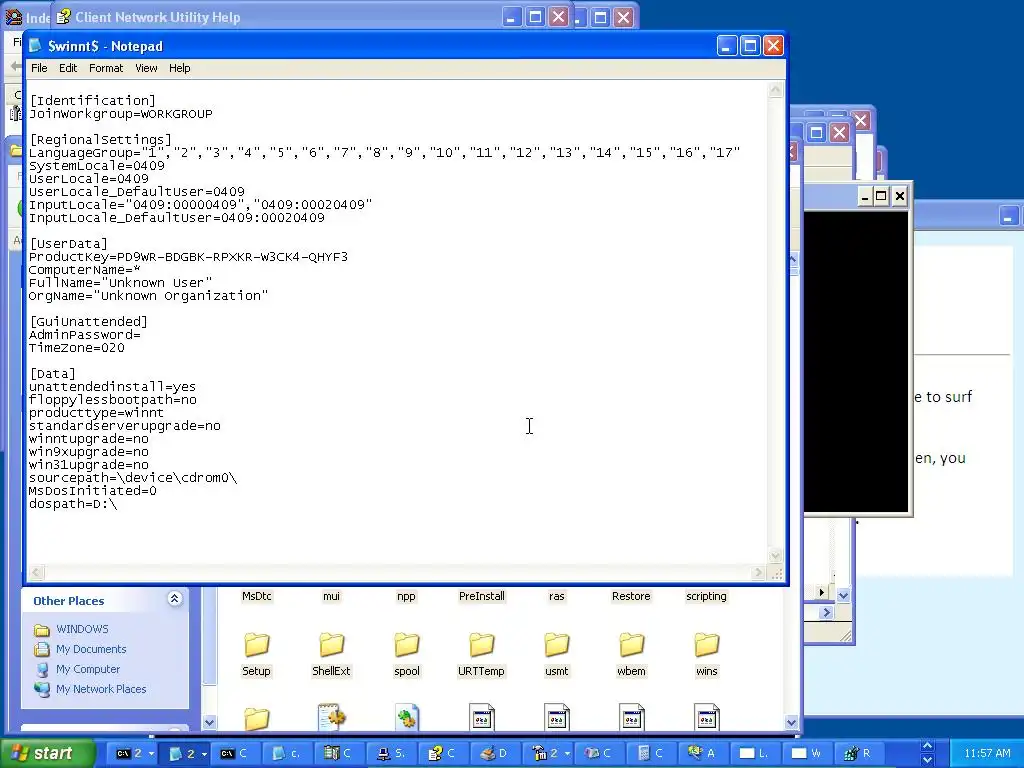Go to My Computer in Other Places
The image size is (1024, 768).
[88, 669]
